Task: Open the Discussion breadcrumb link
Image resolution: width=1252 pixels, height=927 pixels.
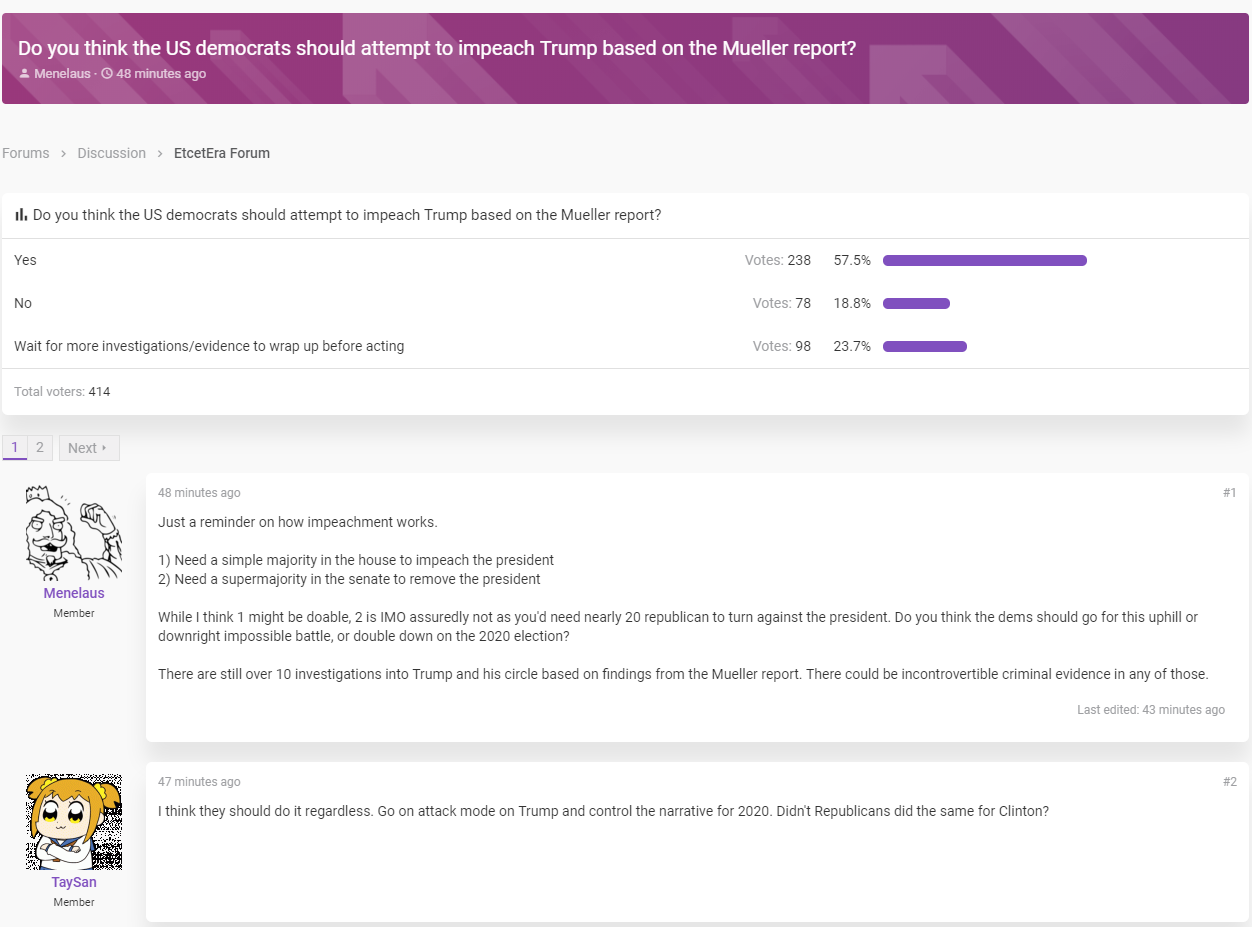Action: click(112, 153)
